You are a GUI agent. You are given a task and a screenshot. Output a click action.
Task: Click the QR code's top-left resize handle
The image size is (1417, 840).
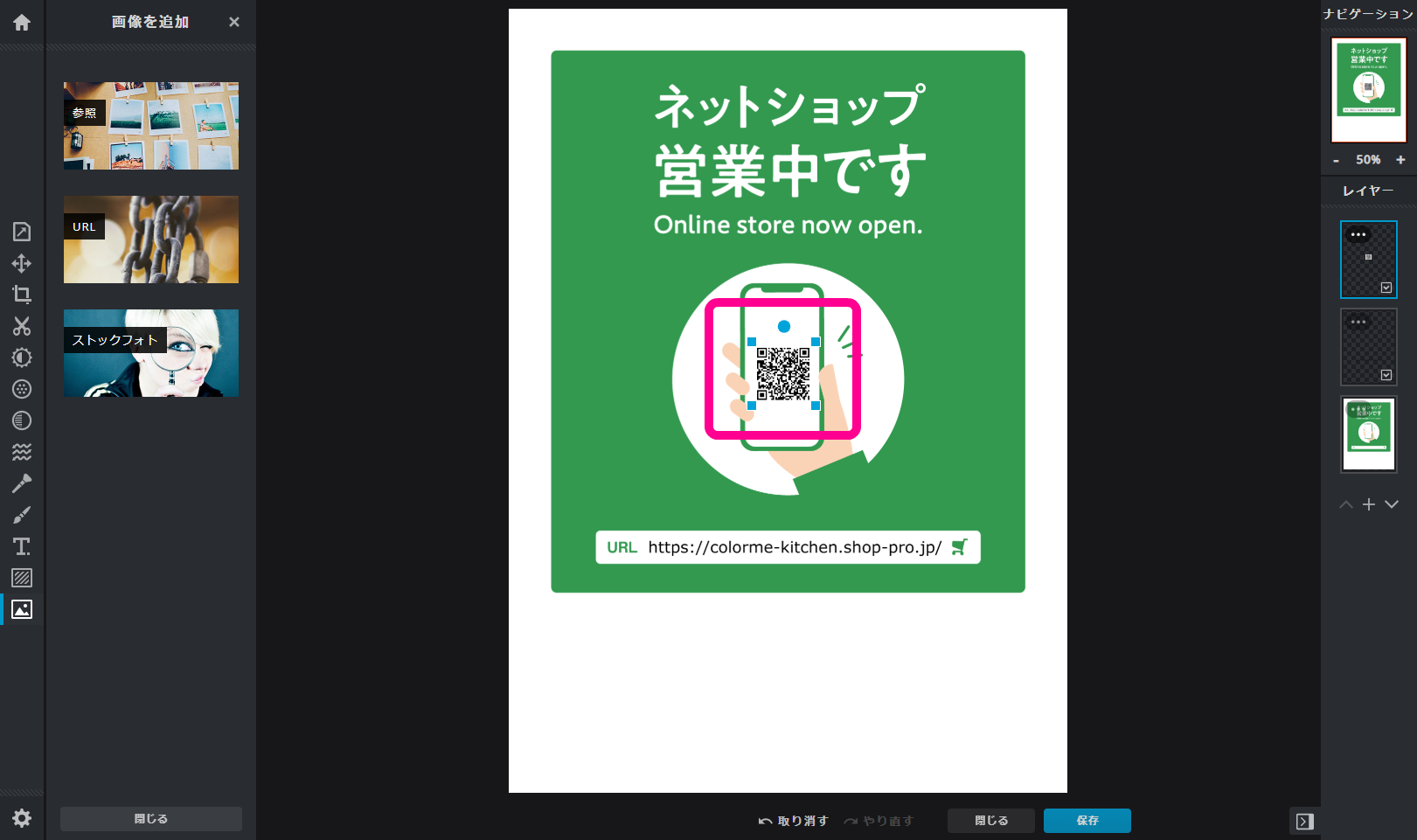coord(752,342)
